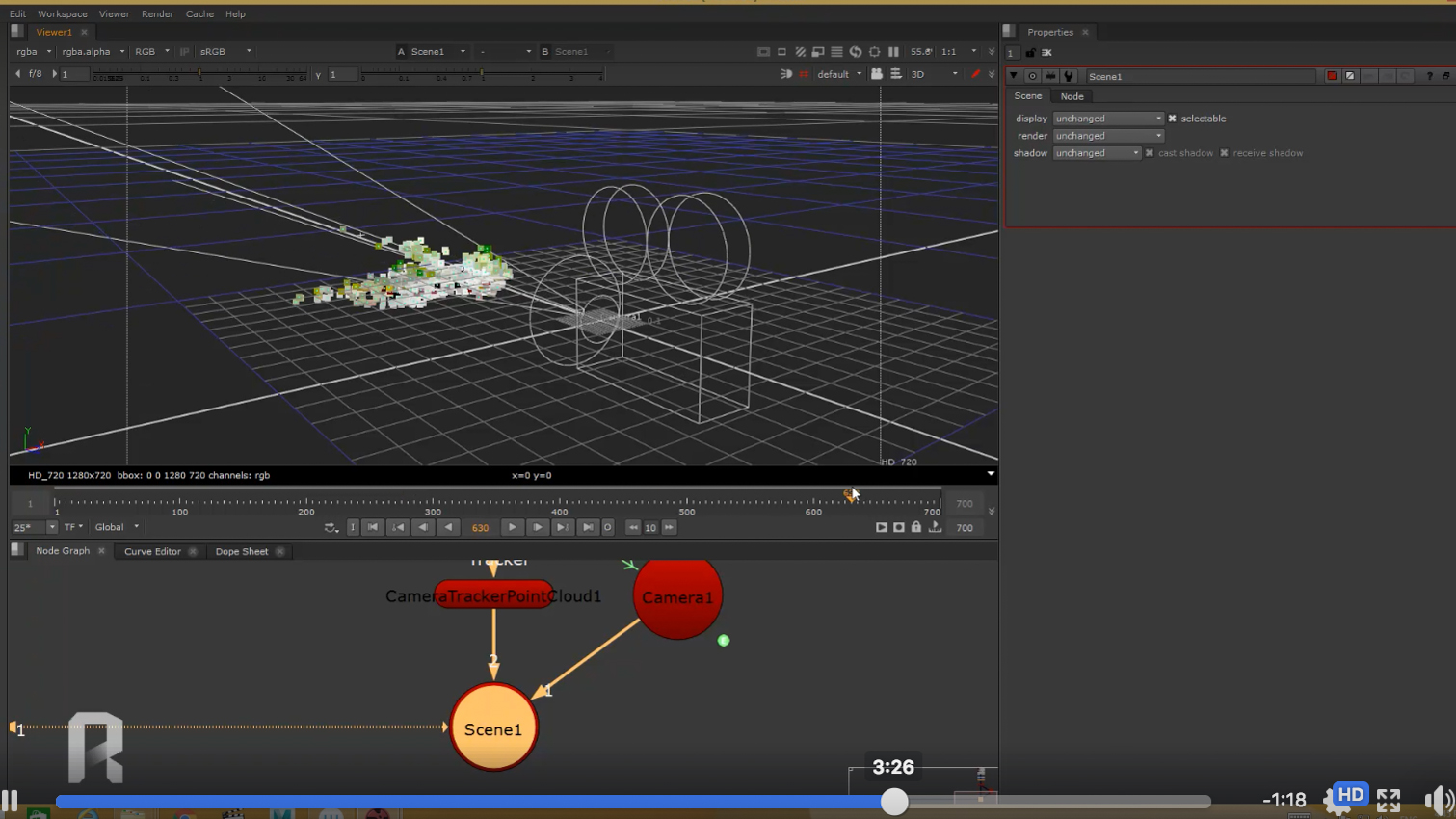The image size is (1456, 819).
Task: Click the video progress bar scrubber handle
Action: [x=894, y=802]
